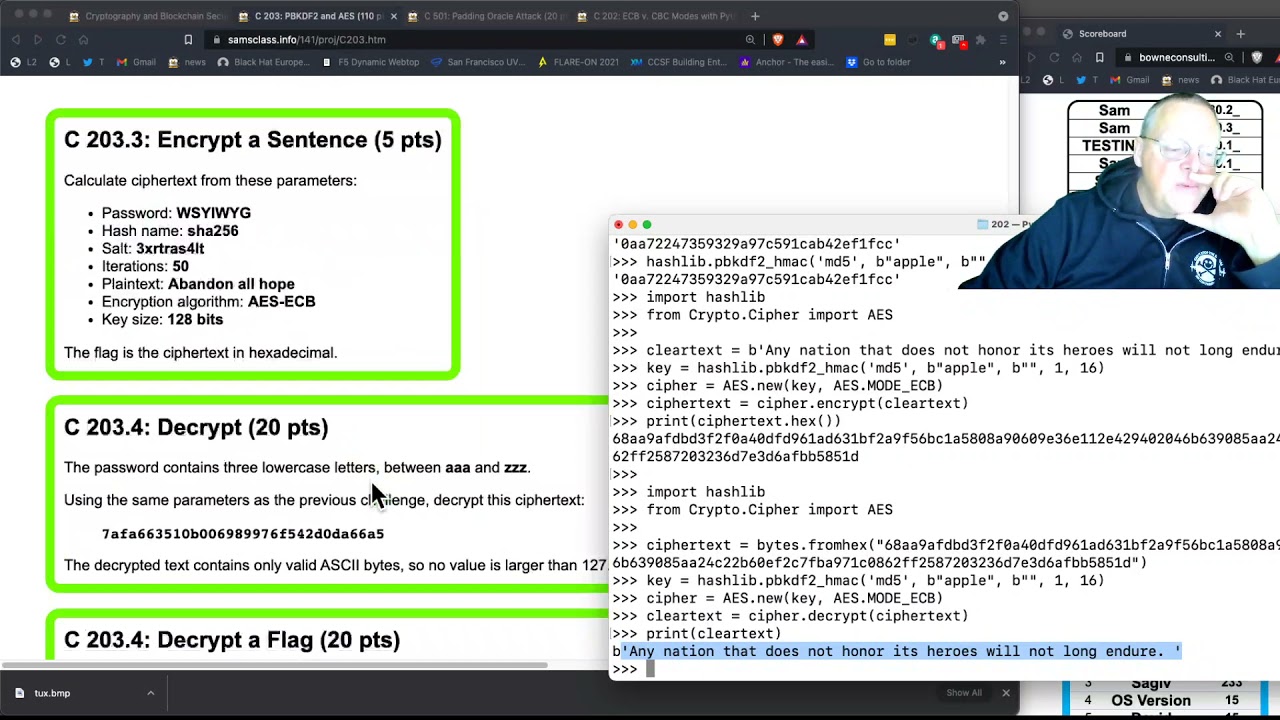Click the bookmark icon in Scoreboard window
The image size is (1280, 720).
[x=1099, y=58]
